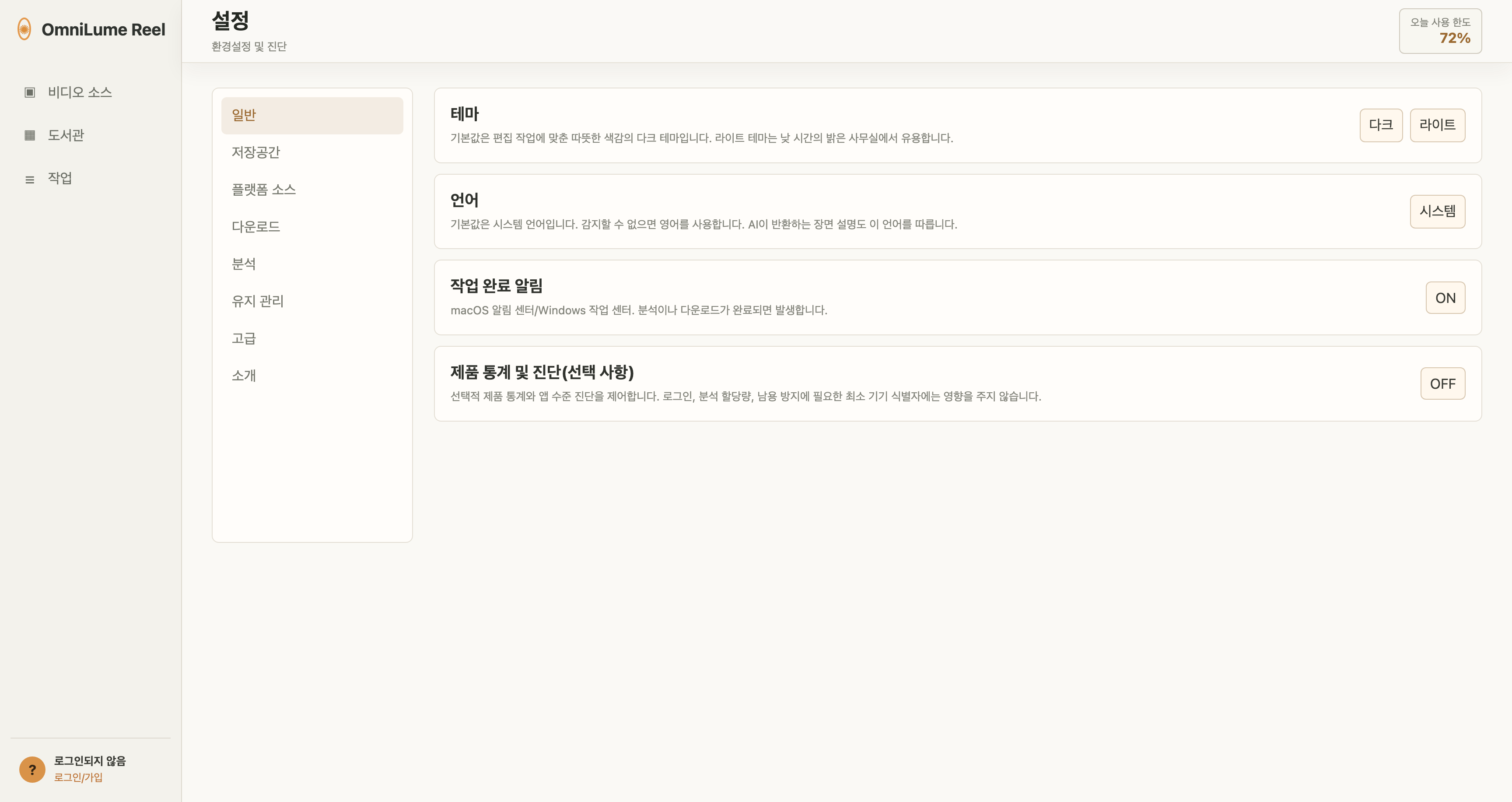
Task: Click the 작업 완료 알림 heading
Action: 497,286
